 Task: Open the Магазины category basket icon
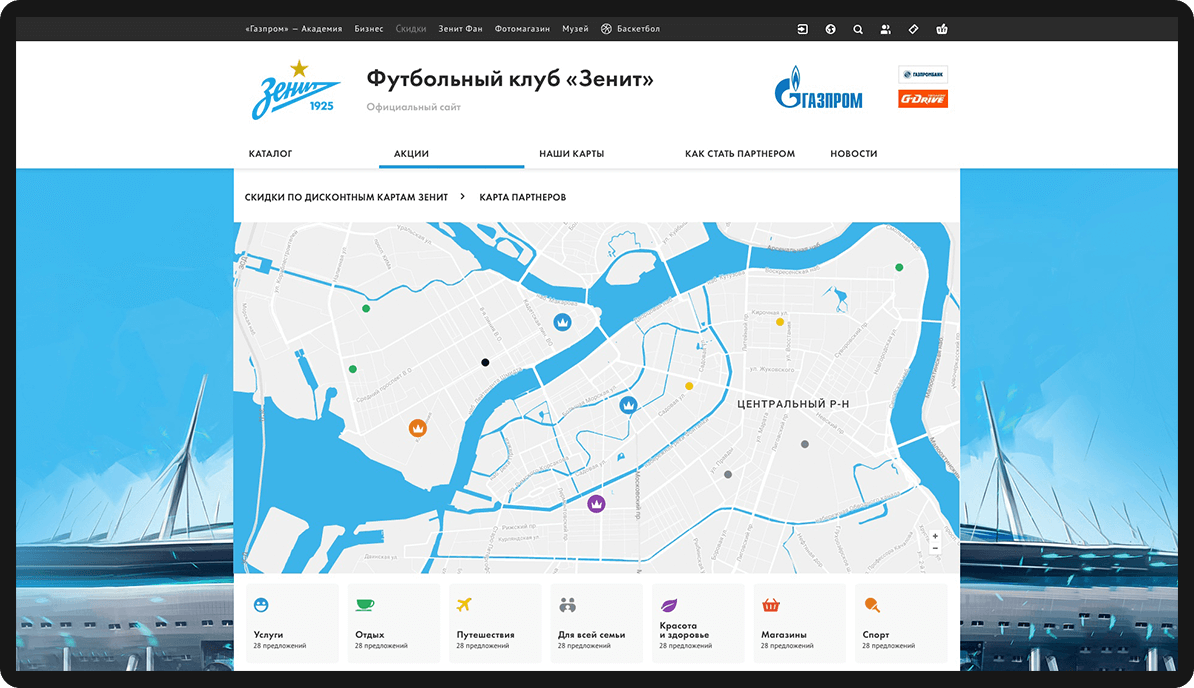[771, 605]
